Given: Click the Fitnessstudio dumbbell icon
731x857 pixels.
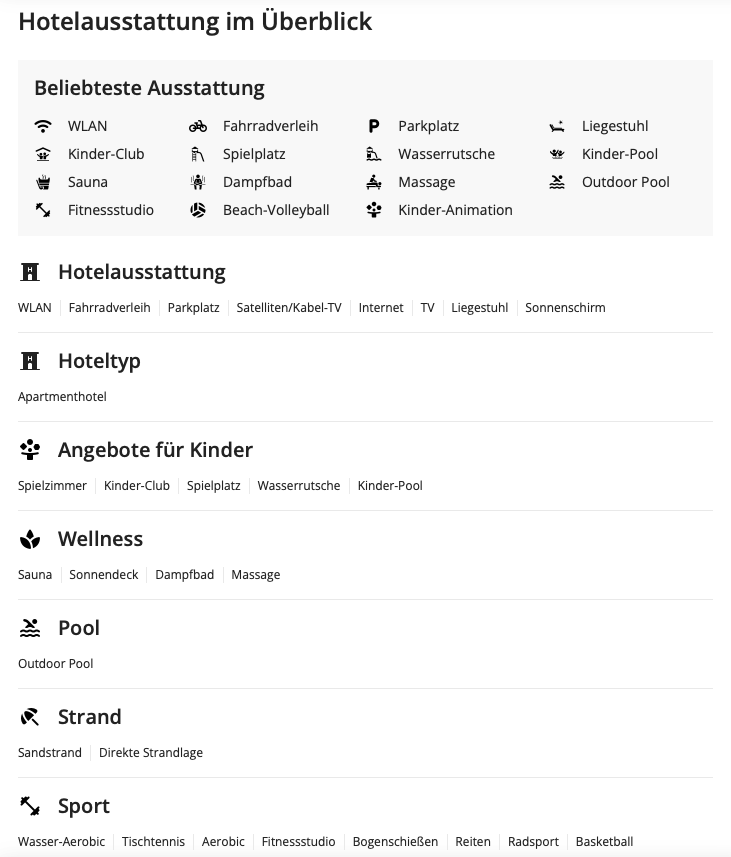Looking at the screenshot, I should [43, 210].
